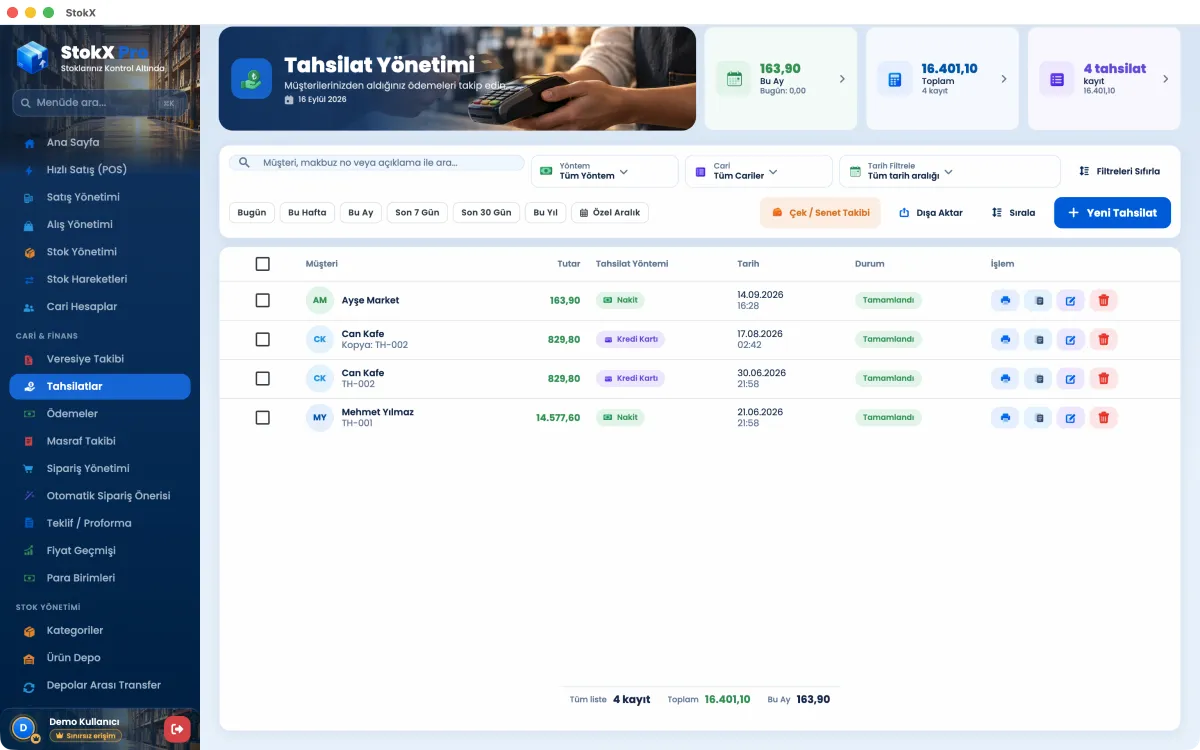Open Masraf Takibi in sidebar
The image size is (1200, 750).
pos(100,441)
